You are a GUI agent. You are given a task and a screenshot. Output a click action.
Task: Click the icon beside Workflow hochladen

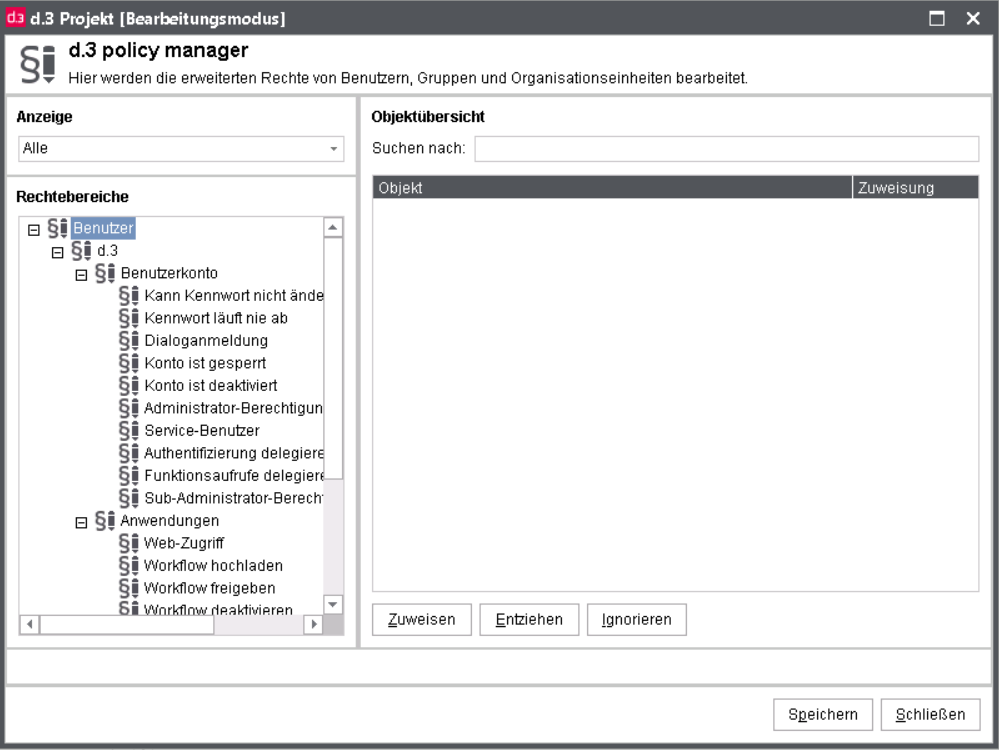click(129, 566)
